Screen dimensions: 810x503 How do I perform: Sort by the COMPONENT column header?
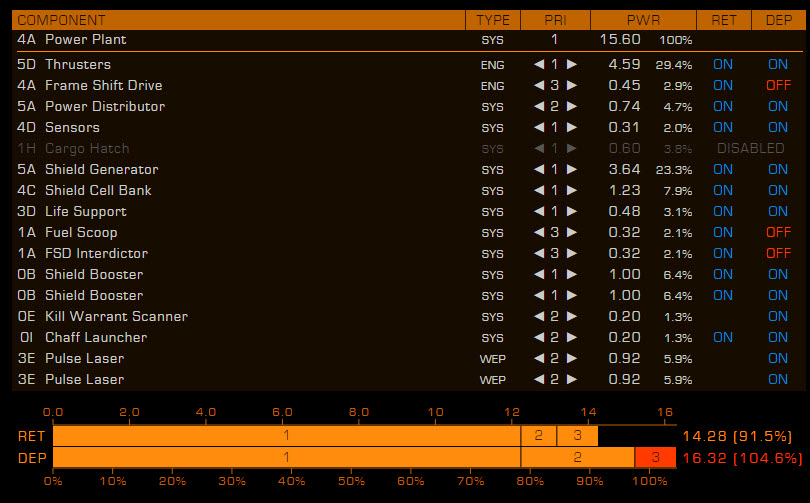[239, 20]
